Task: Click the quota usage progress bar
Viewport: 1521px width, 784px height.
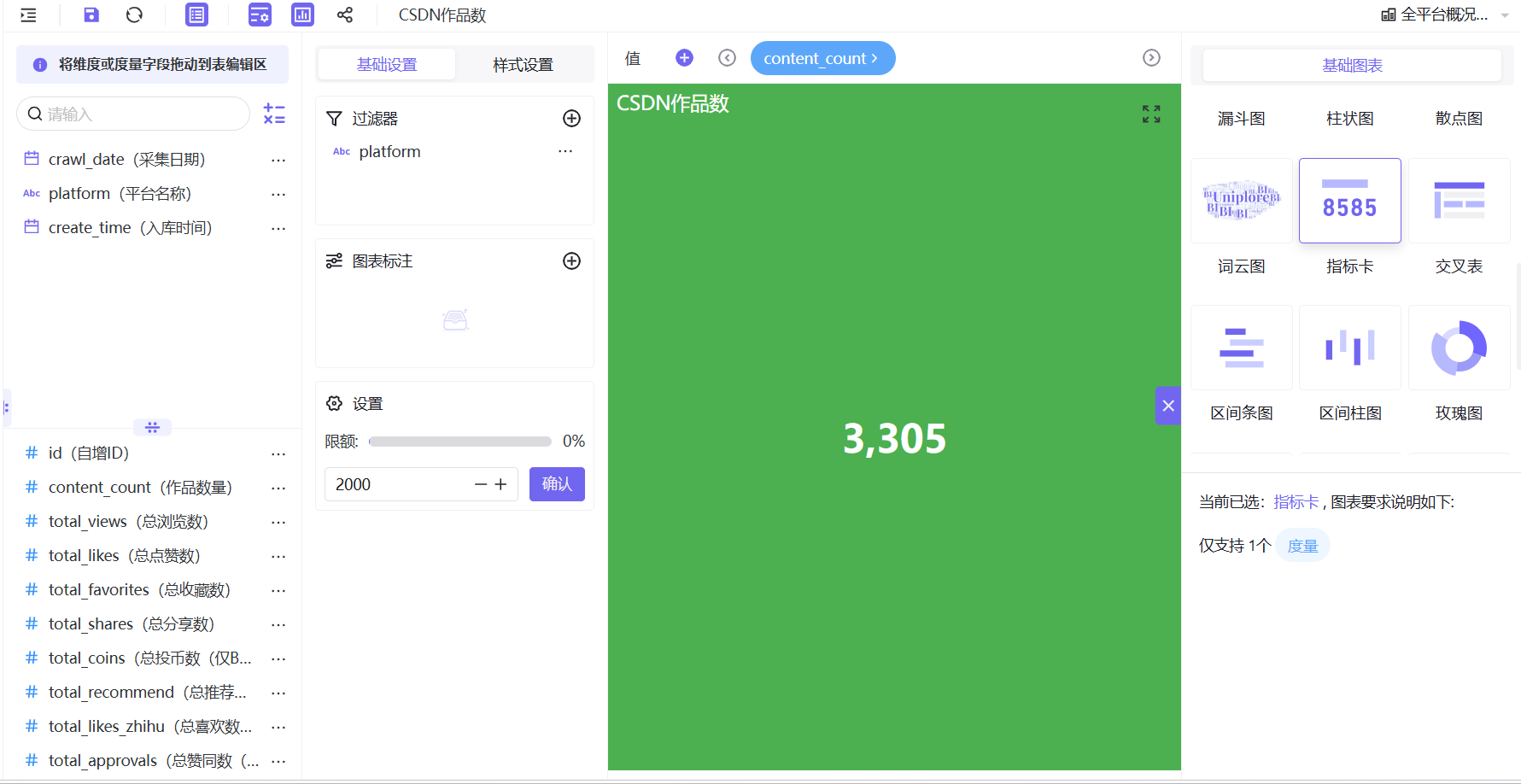Action: [x=459, y=442]
